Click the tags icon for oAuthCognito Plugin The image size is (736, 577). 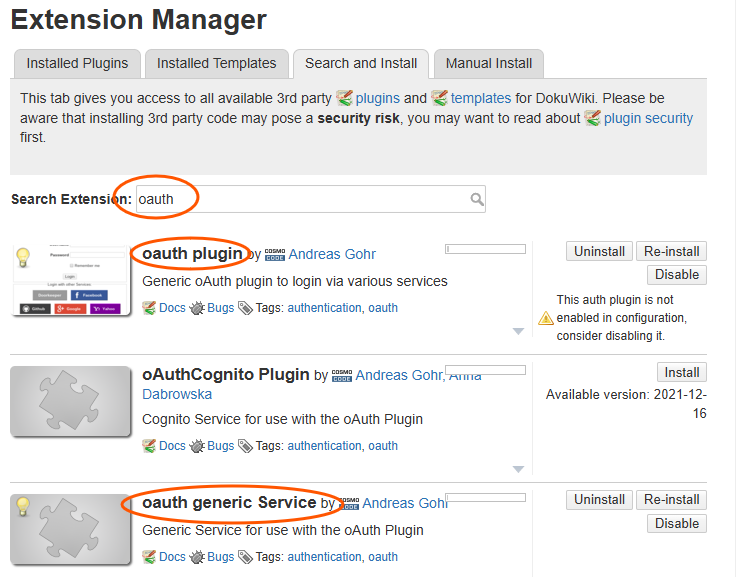(x=245, y=446)
